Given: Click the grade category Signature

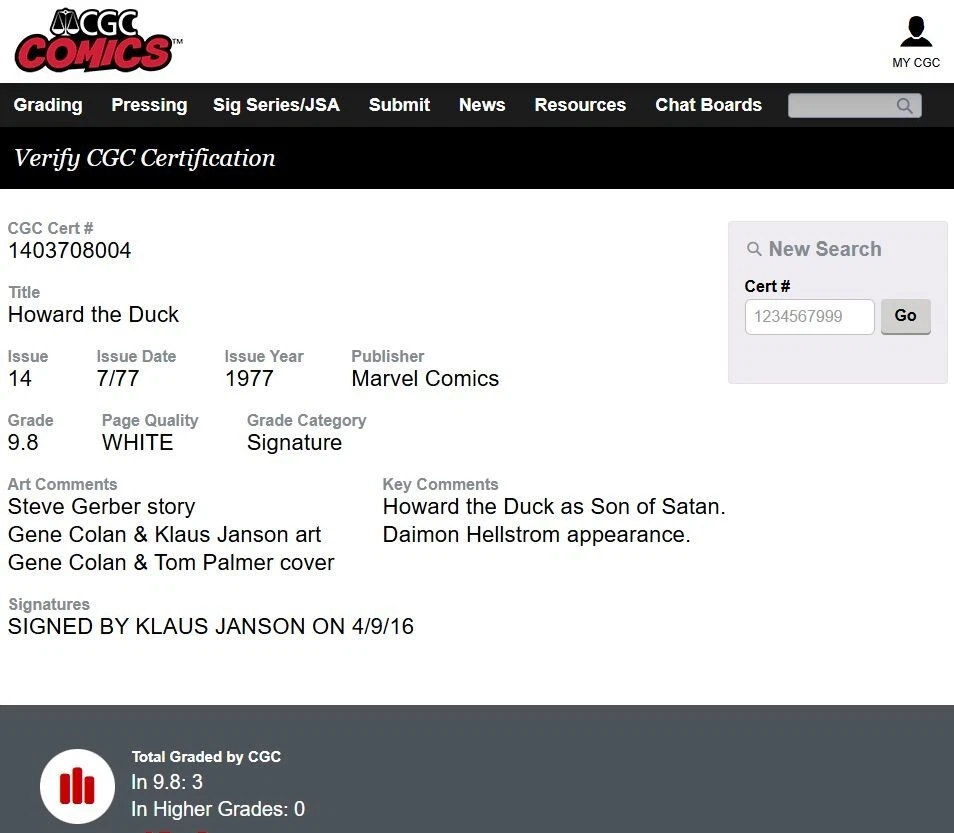Looking at the screenshot, I should pyautogui.click(x=294, y=442).
